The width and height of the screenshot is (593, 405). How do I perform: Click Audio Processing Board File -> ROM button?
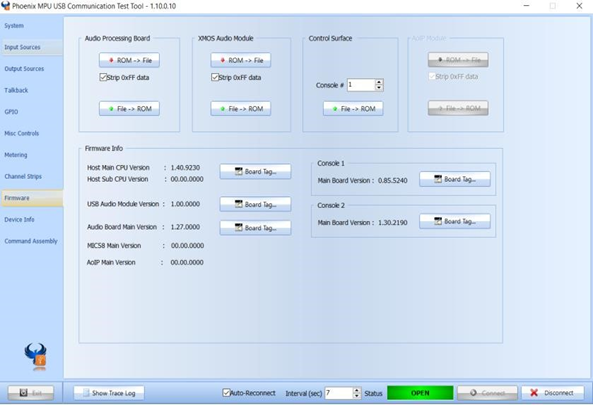click(129, 109)
